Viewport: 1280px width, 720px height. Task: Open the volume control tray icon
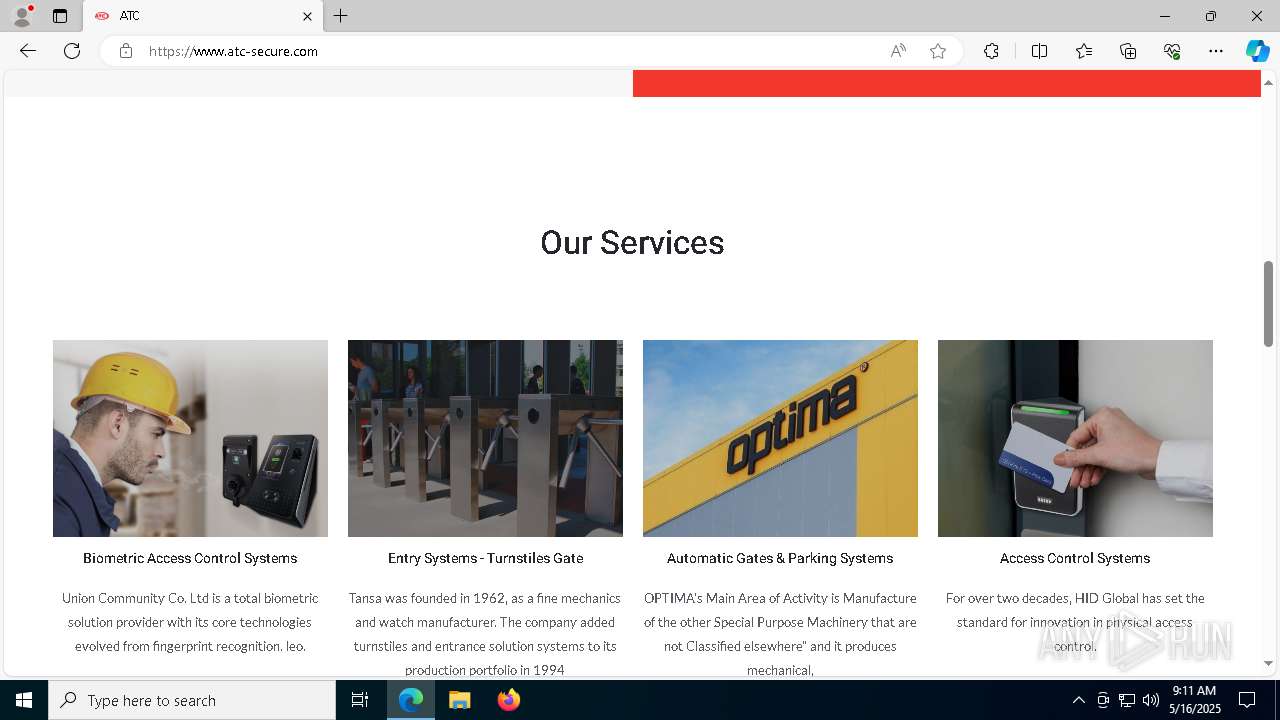point(1150,700)
